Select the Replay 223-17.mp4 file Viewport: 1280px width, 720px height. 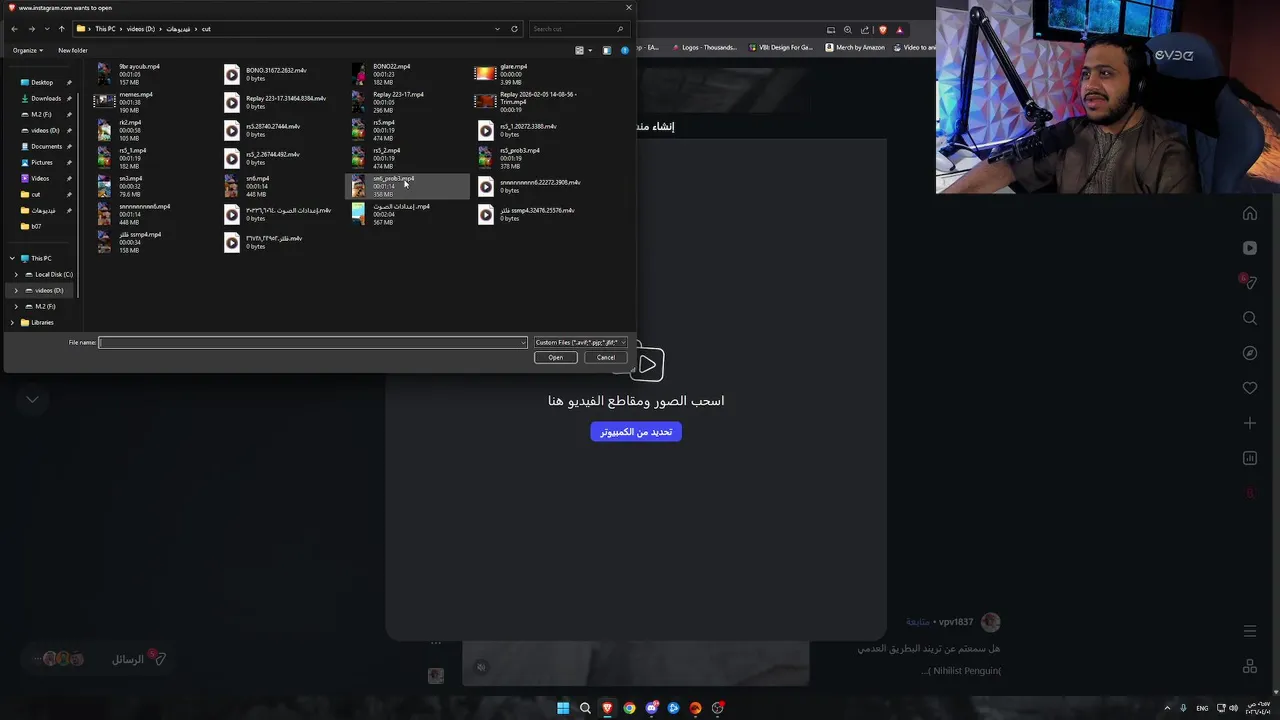tap(388, 102)
